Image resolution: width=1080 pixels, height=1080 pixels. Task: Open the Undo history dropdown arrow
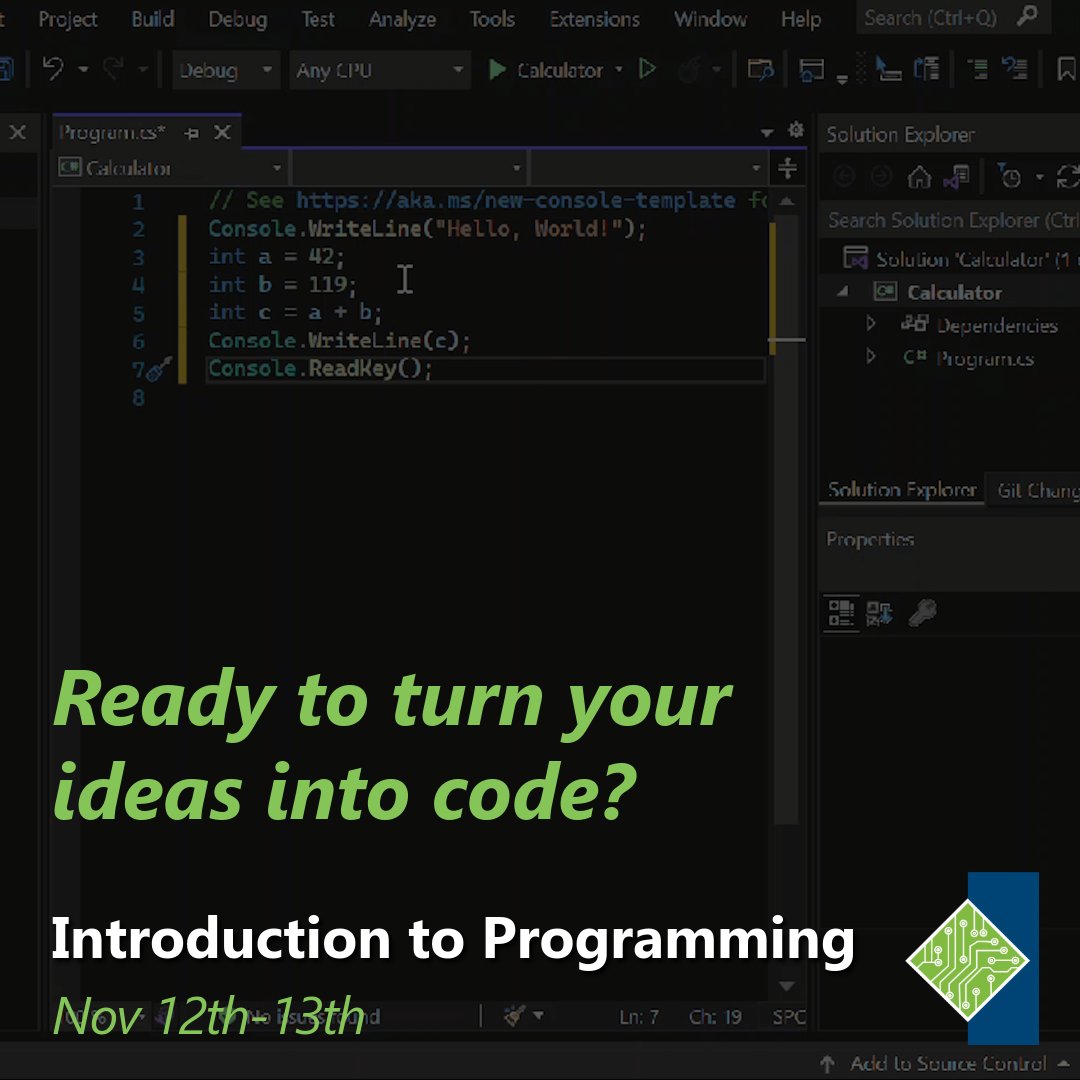tap(83, 70)
